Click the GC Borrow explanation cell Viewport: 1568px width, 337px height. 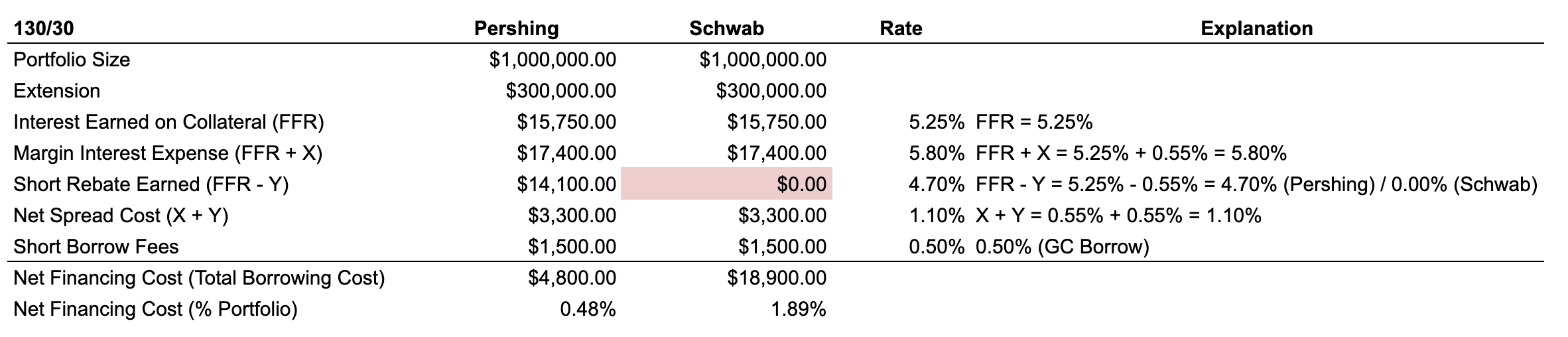[x=1062, y=247]
